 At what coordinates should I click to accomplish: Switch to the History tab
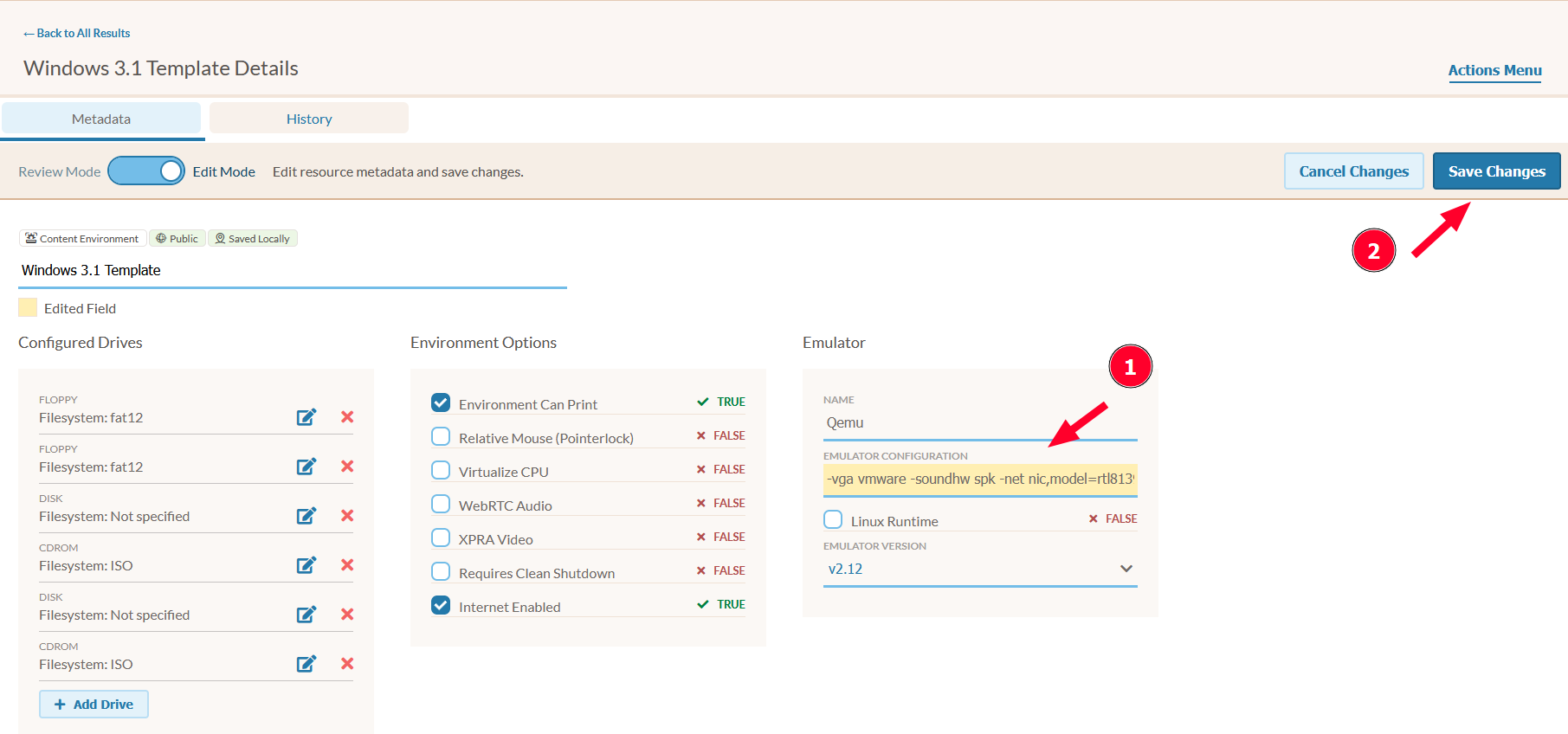309,119
